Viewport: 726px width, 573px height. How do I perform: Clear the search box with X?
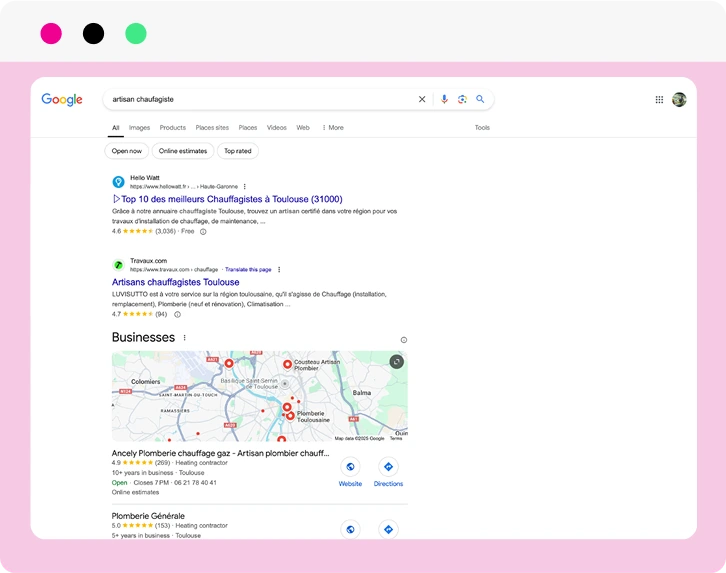coord(422,99)
